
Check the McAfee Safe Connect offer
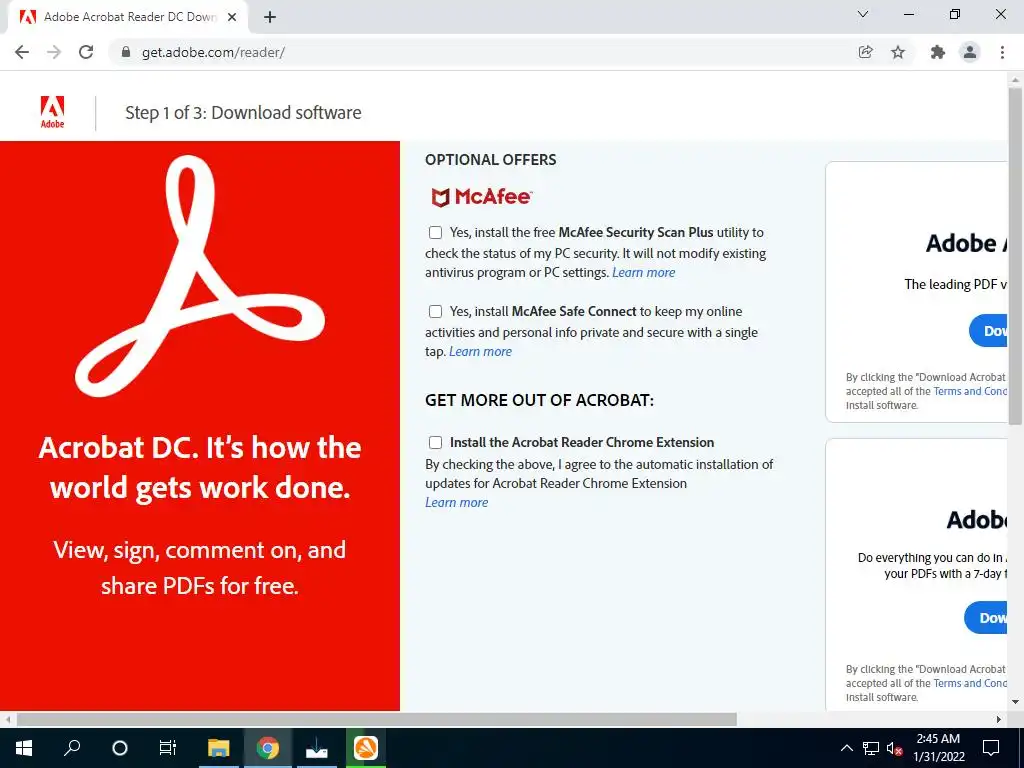[x=435, y=312]
